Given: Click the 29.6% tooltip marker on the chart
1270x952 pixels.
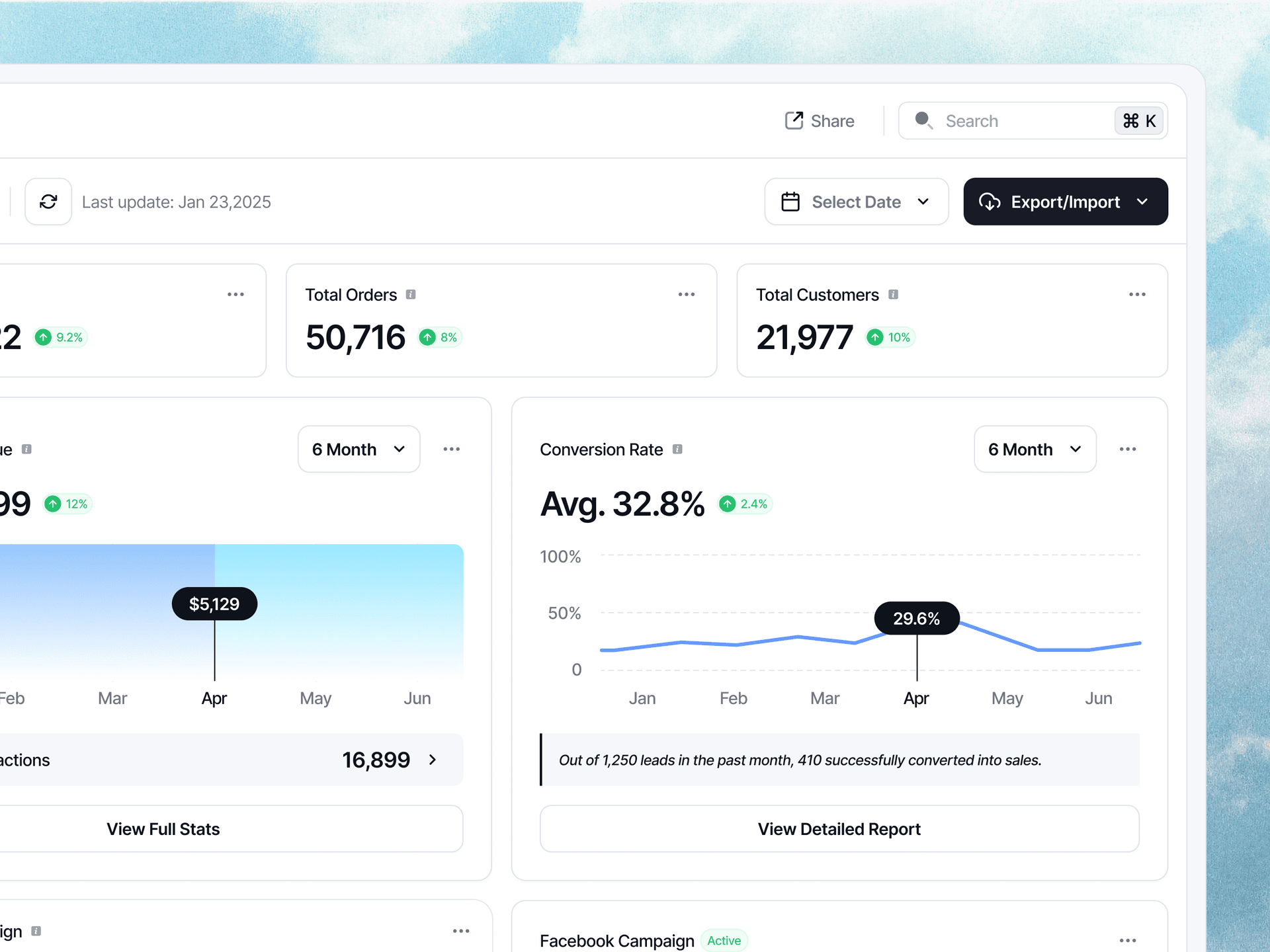Looking at the screenshot, I should pyautogui.click(x=917, y=618).
